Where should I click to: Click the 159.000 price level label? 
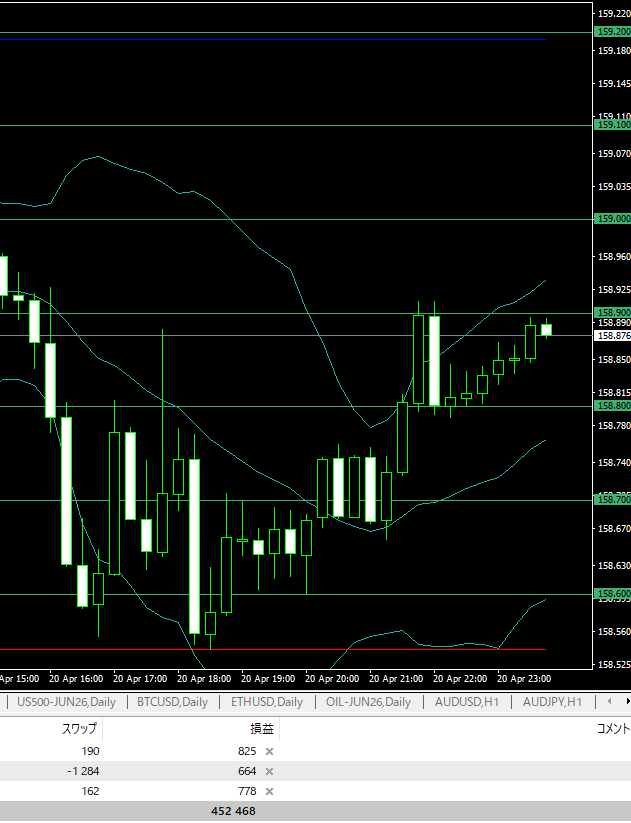coord(612,219)
